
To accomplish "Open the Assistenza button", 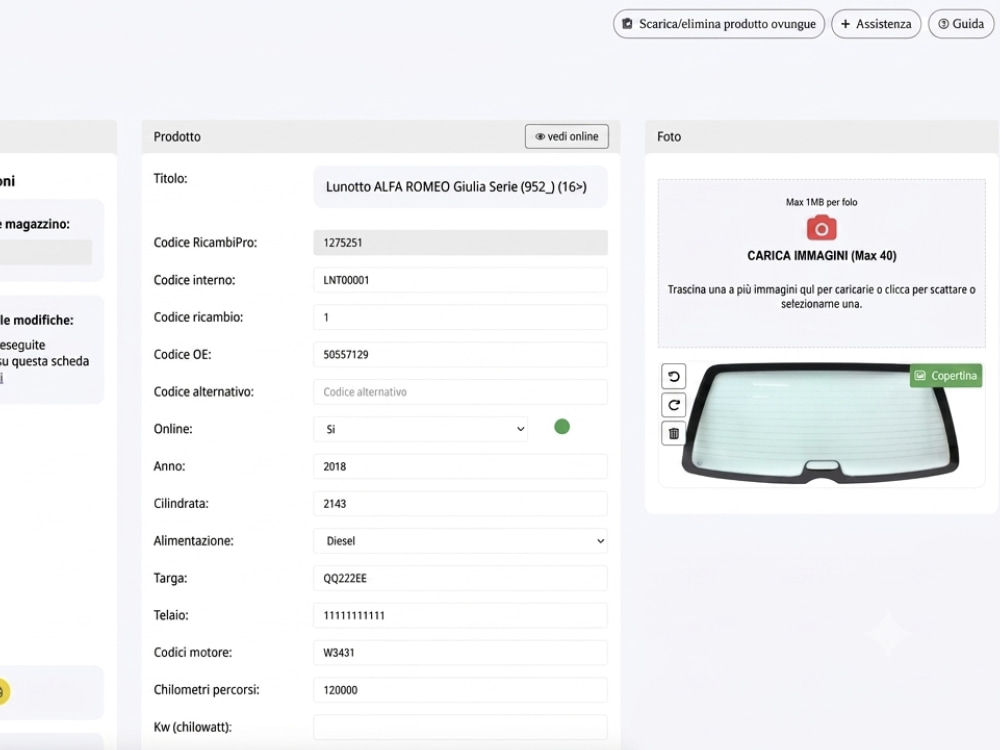I will [876, 24].
